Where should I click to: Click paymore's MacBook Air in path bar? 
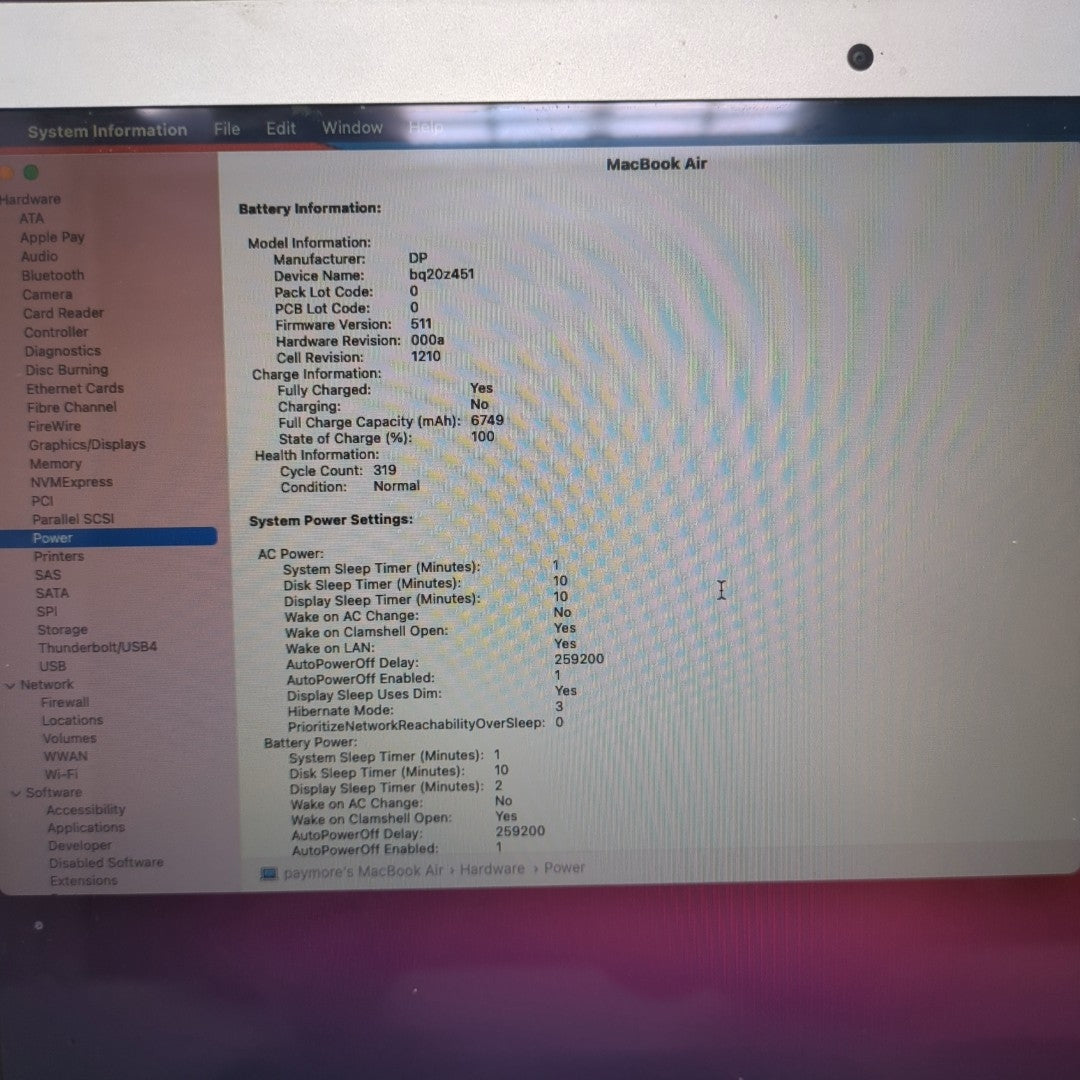[x=363, y=871]
